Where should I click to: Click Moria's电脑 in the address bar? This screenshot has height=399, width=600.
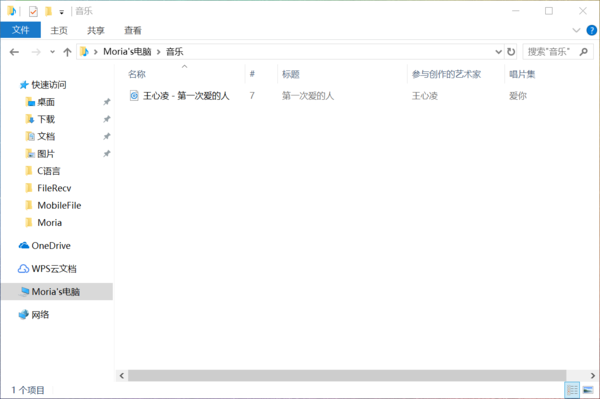pyautogui.click(x=127, y=52)
